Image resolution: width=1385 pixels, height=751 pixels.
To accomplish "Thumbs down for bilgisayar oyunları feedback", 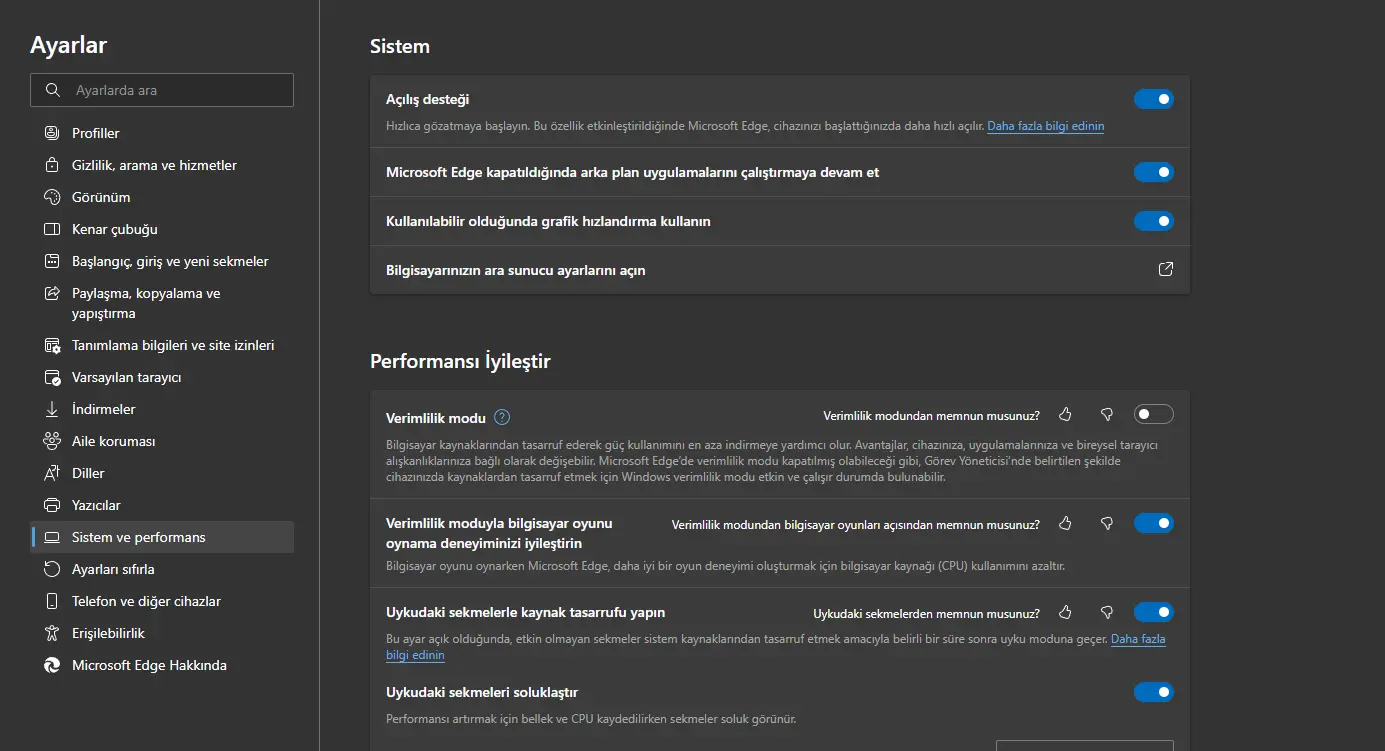I will pos(1106,523).
